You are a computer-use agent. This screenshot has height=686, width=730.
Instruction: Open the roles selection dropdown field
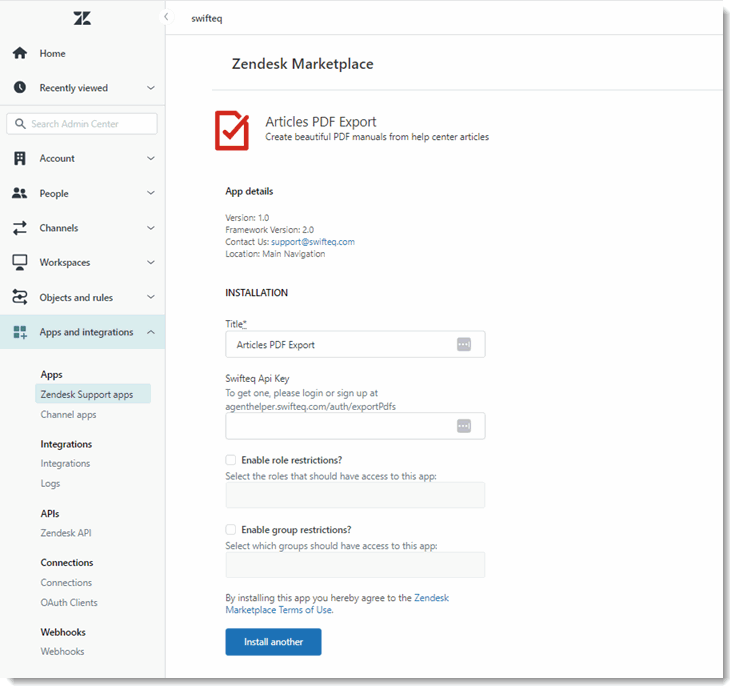click(355, 495)
